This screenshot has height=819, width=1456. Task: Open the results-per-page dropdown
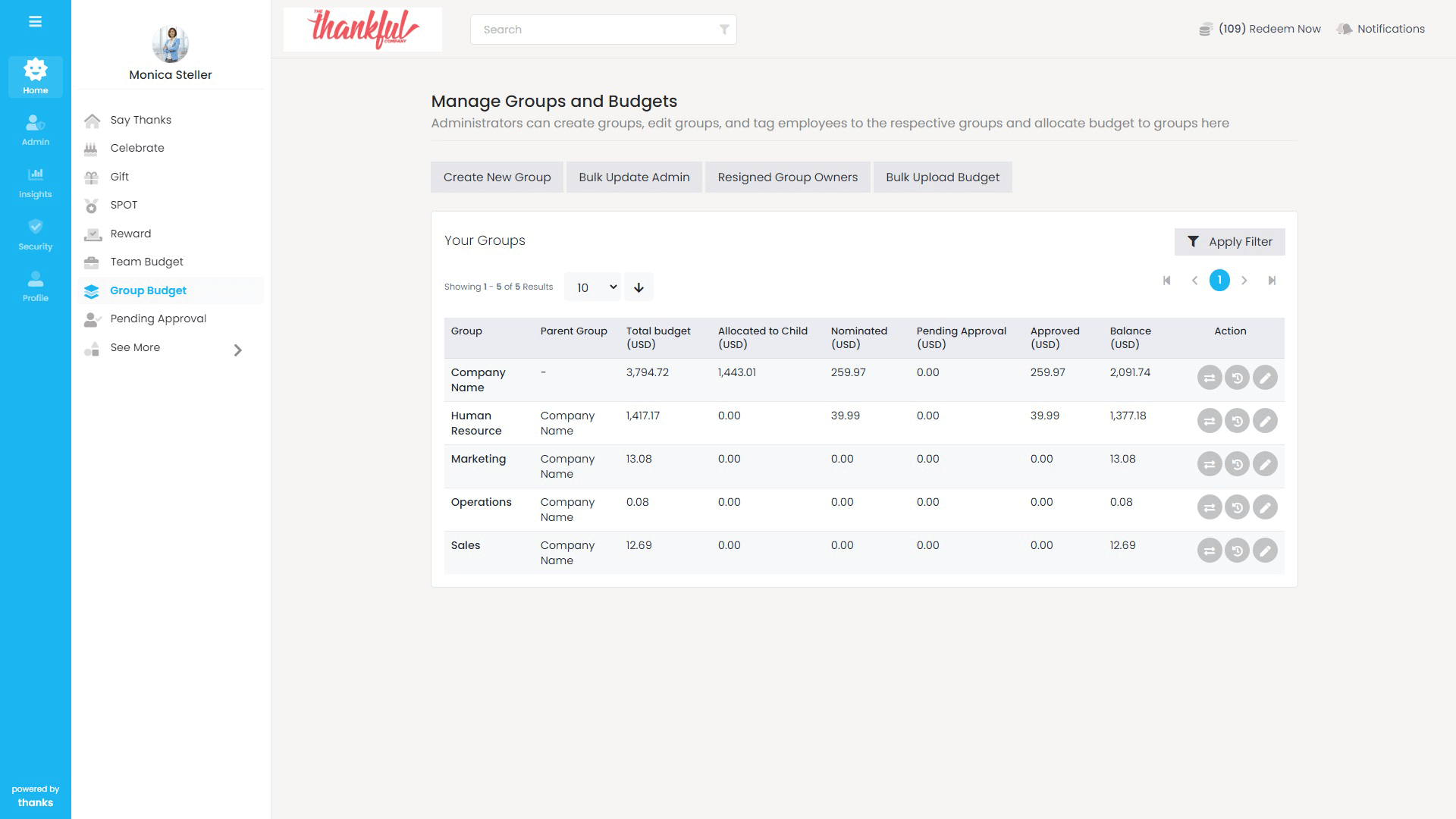(x=592, y=287)
